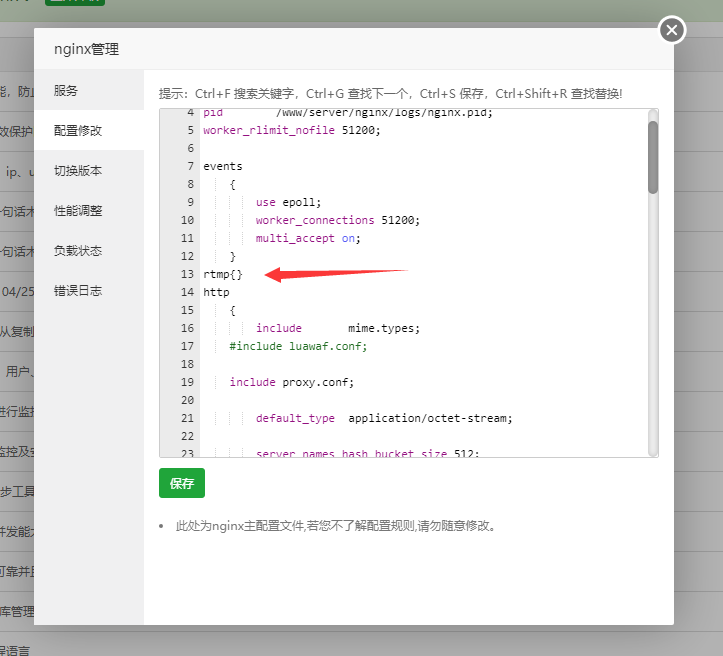Click the #include luawaf.conf; comment line

(x=298, y=346)
